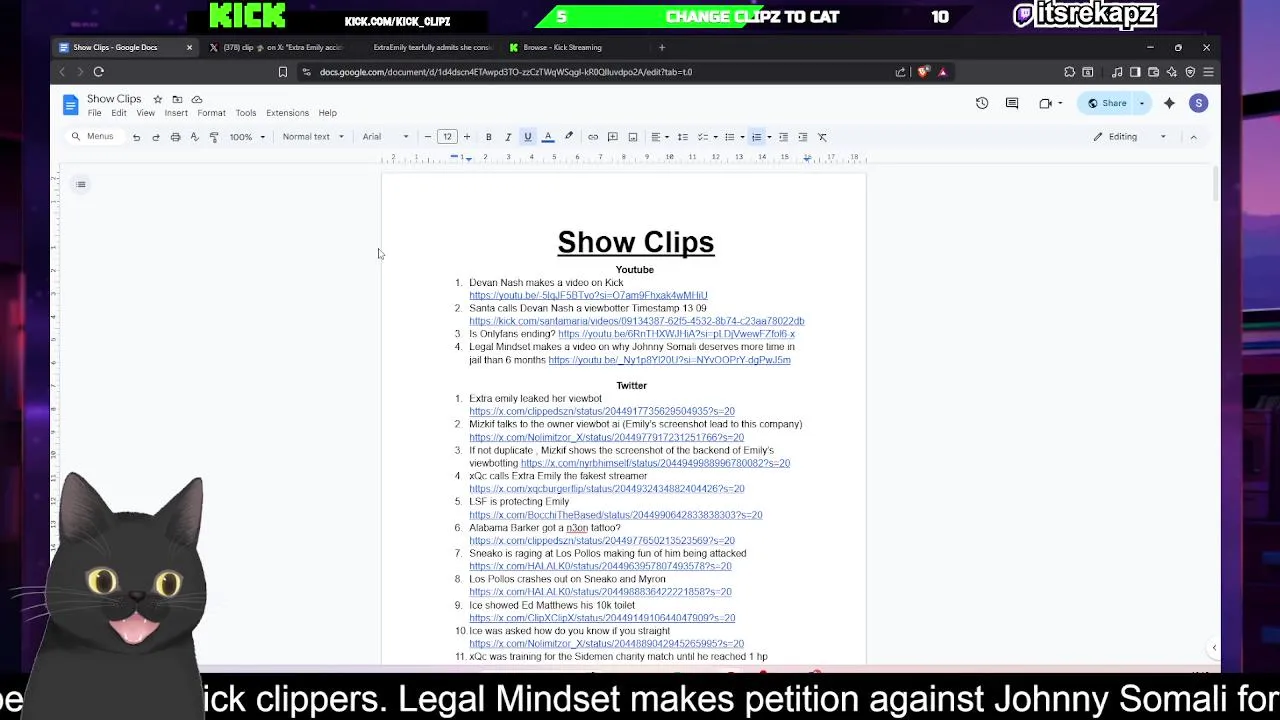
Task: Open the Arial font dropdown
Action: pos(385,137)
